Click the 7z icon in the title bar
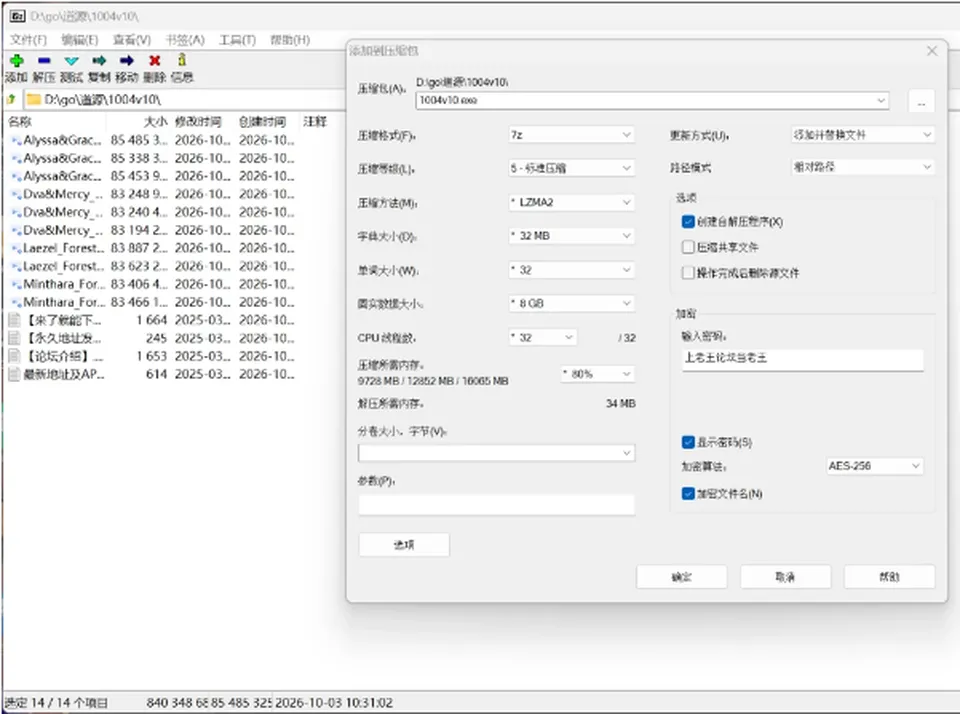This screenshot has width=960, height=714. 18,17
